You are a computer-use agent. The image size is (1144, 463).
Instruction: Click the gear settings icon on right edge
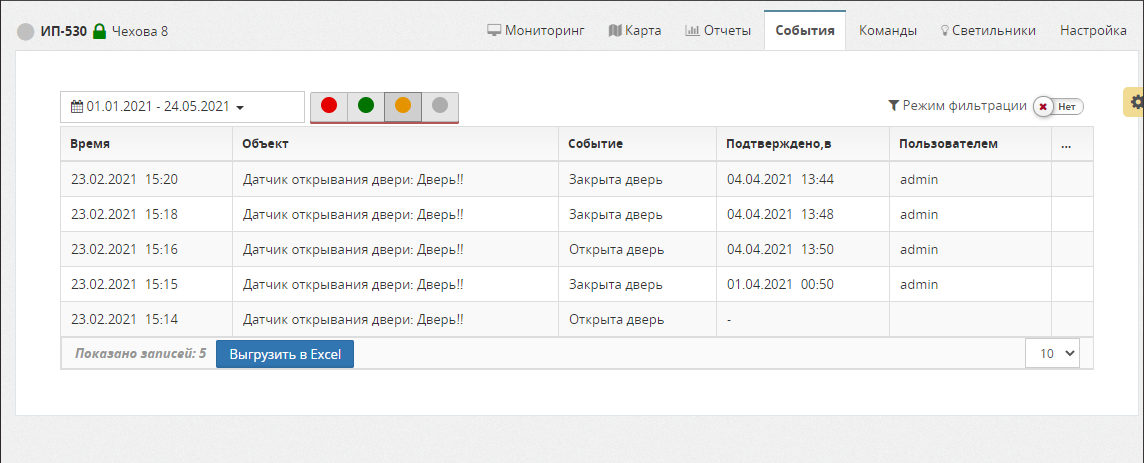click(1136, 103)
